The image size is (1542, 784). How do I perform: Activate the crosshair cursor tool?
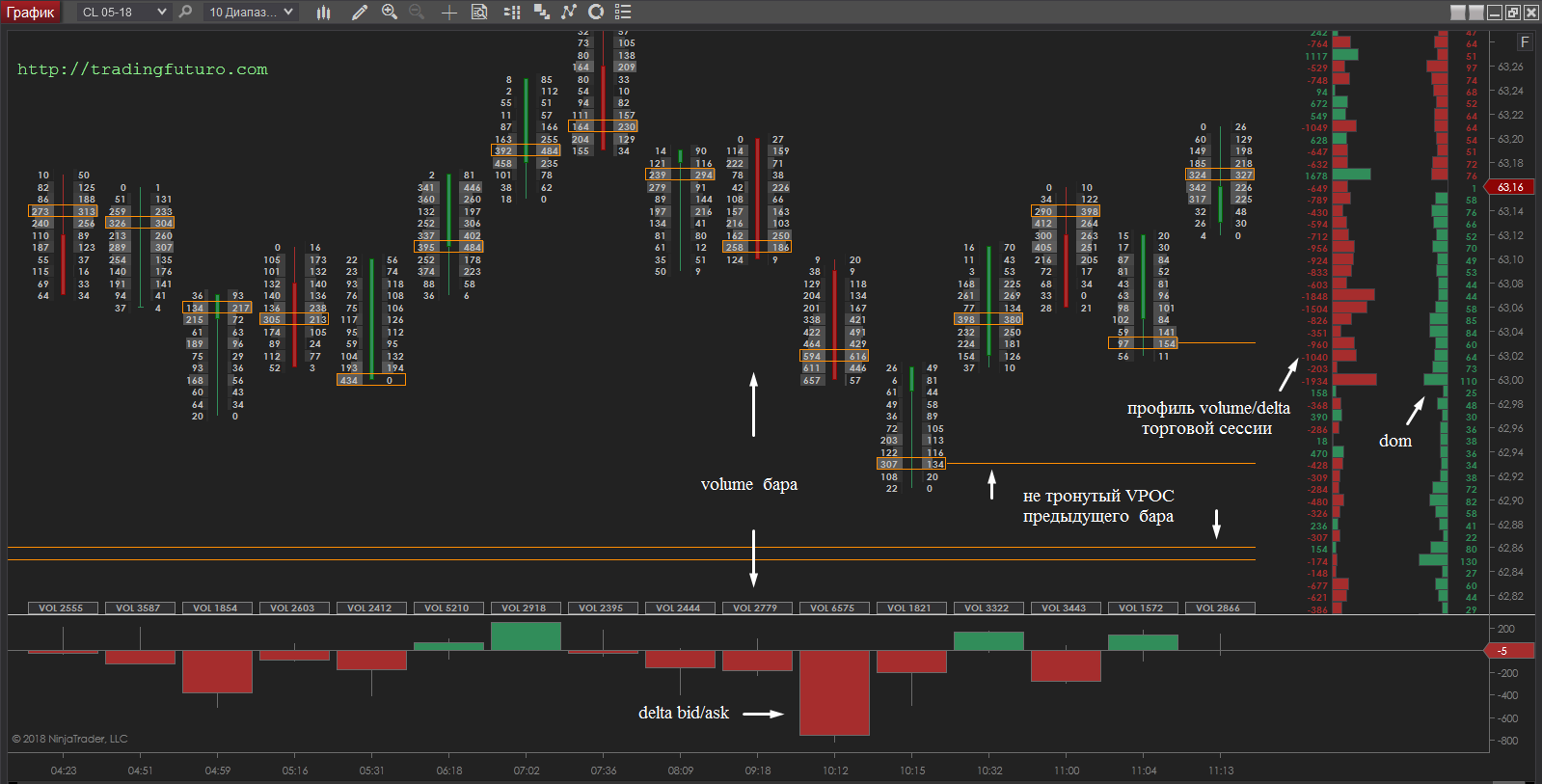[x=448, y=12]
